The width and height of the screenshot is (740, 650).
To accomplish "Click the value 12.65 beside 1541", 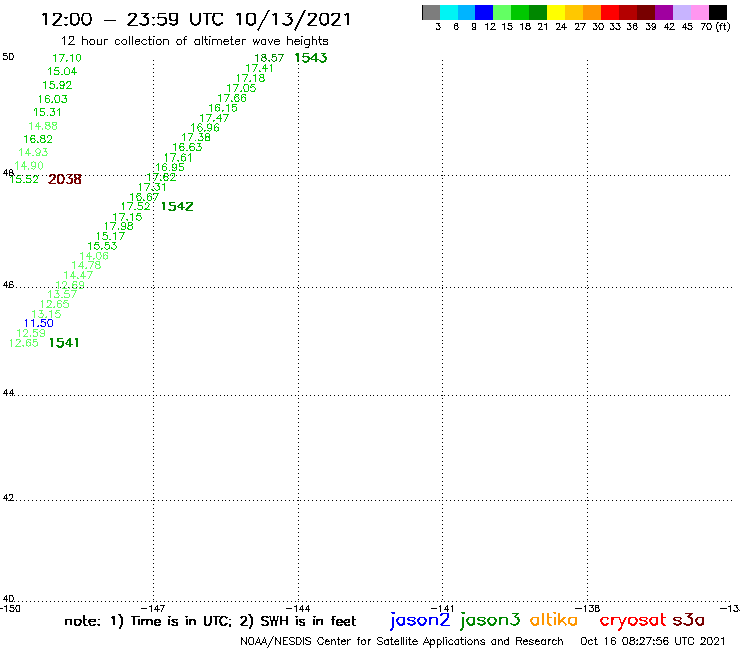I will [x=24, y=343].
